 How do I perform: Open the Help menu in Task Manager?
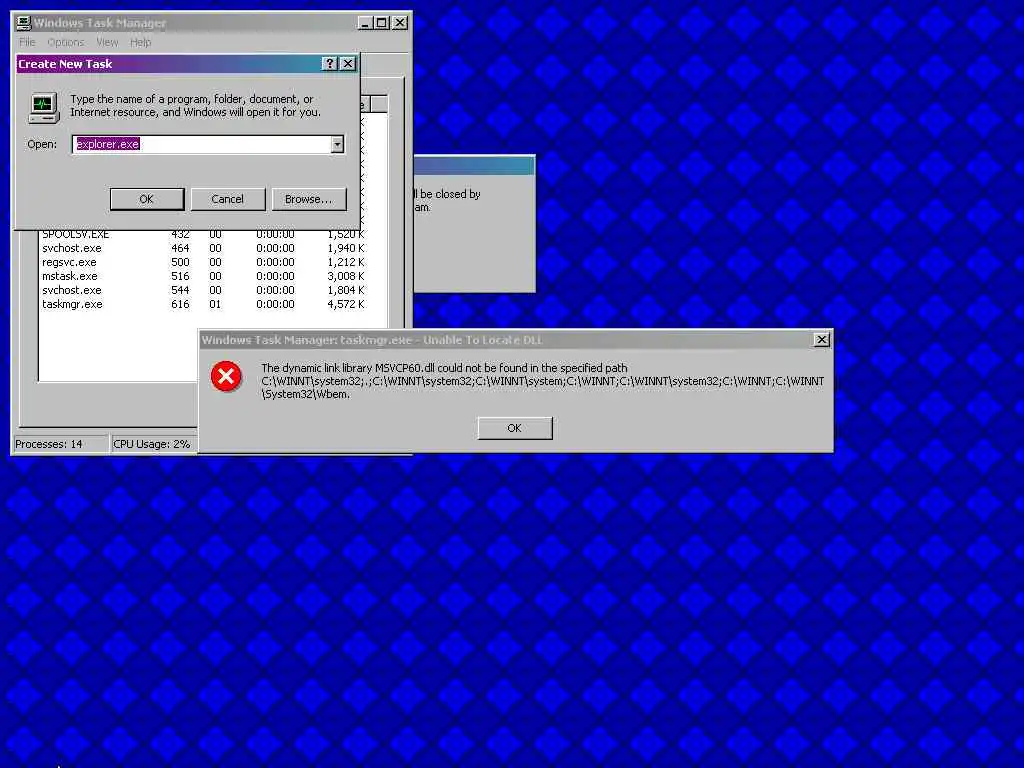pyautogui.click(x=140, y=42)
